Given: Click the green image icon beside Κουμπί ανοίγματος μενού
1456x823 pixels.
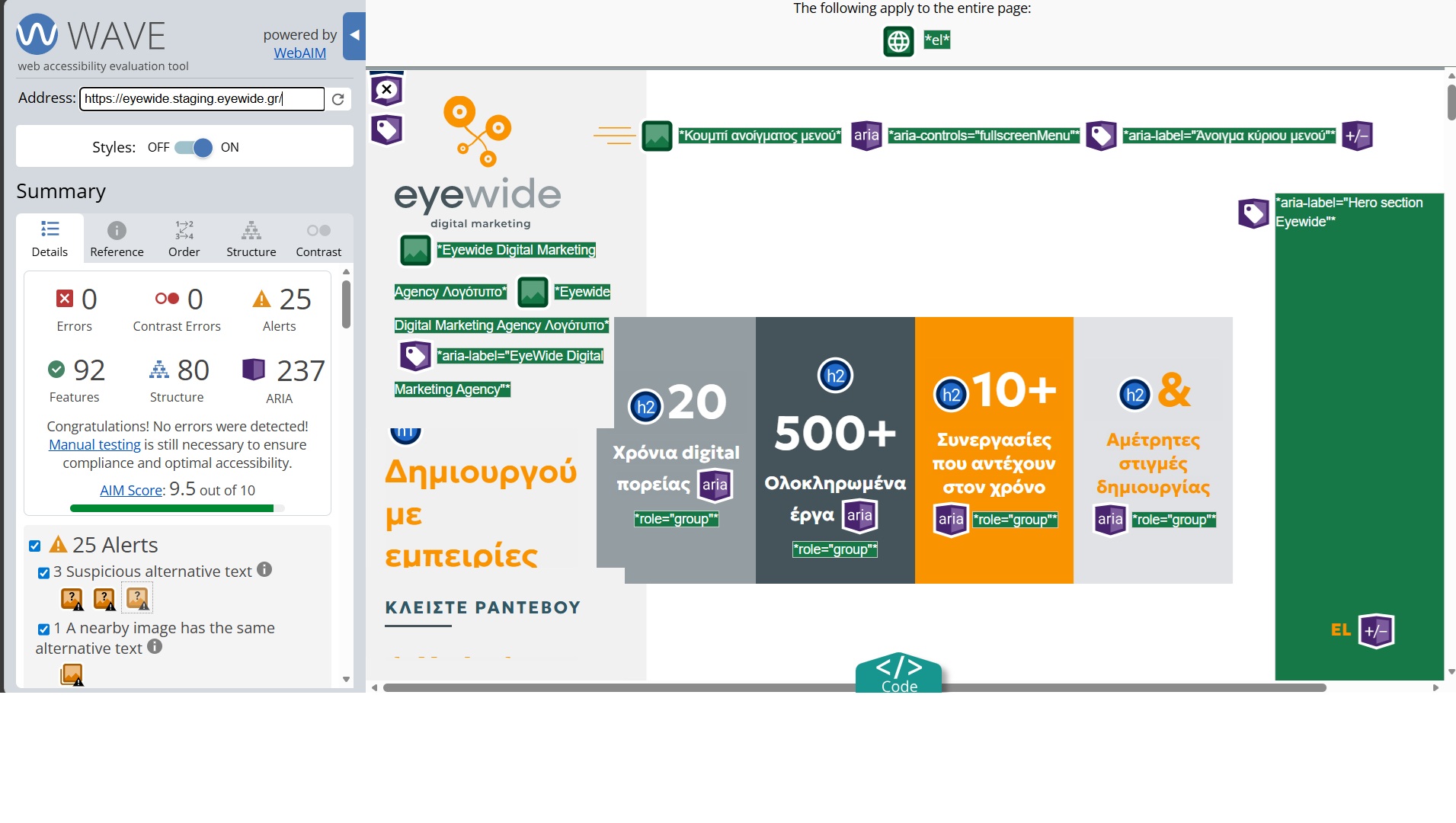Looking at the screenshot, I should [x=657, y=136].
